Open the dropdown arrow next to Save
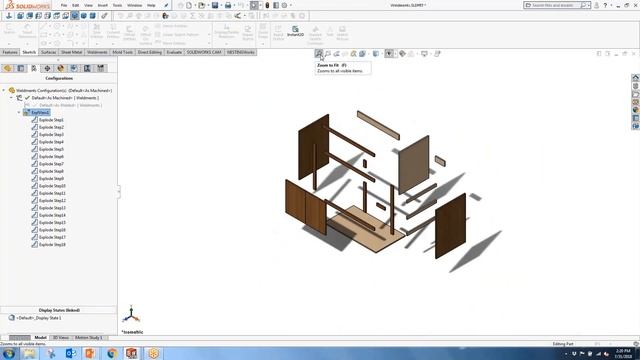640x360 pixels. (221, 5)
